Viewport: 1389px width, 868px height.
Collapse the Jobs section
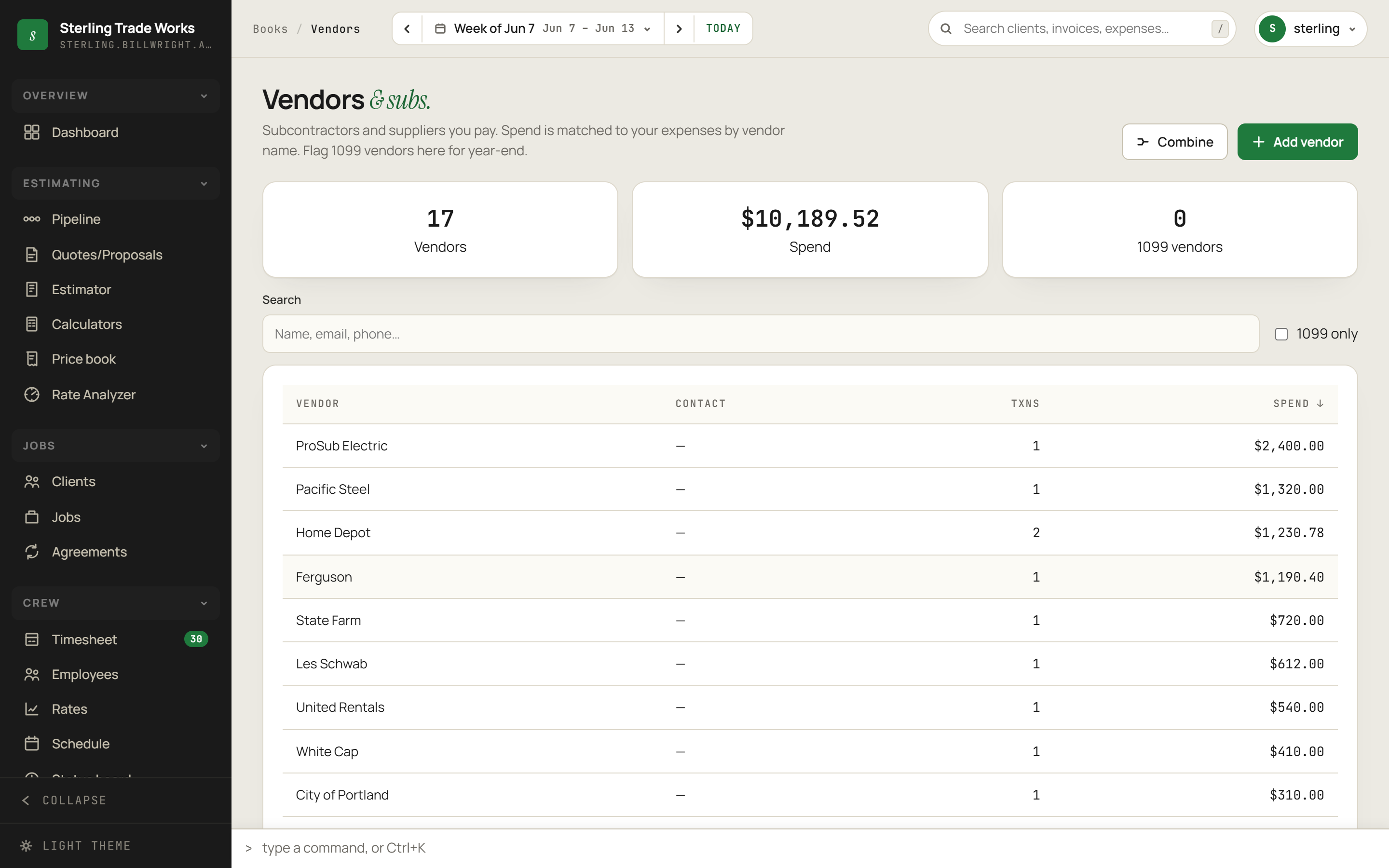click(x=115, y=446)
